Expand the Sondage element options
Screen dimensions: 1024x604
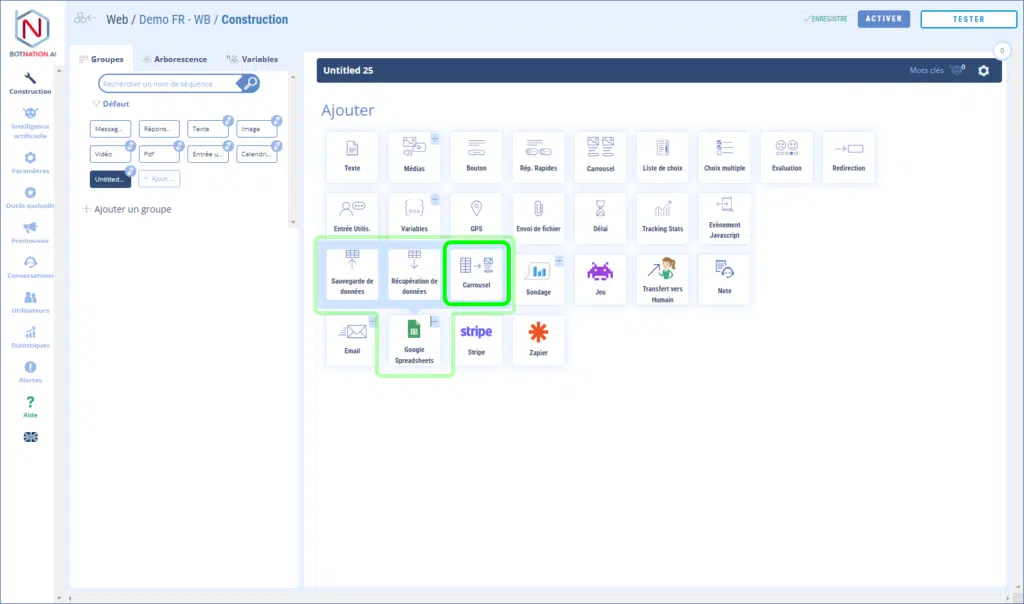click(x=559, y=260)
